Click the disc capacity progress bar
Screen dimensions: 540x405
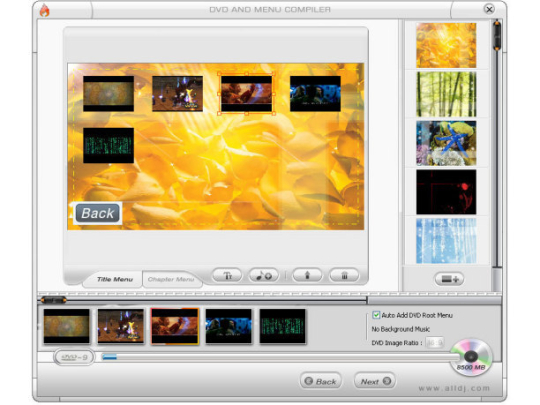(x=280, y=357)
